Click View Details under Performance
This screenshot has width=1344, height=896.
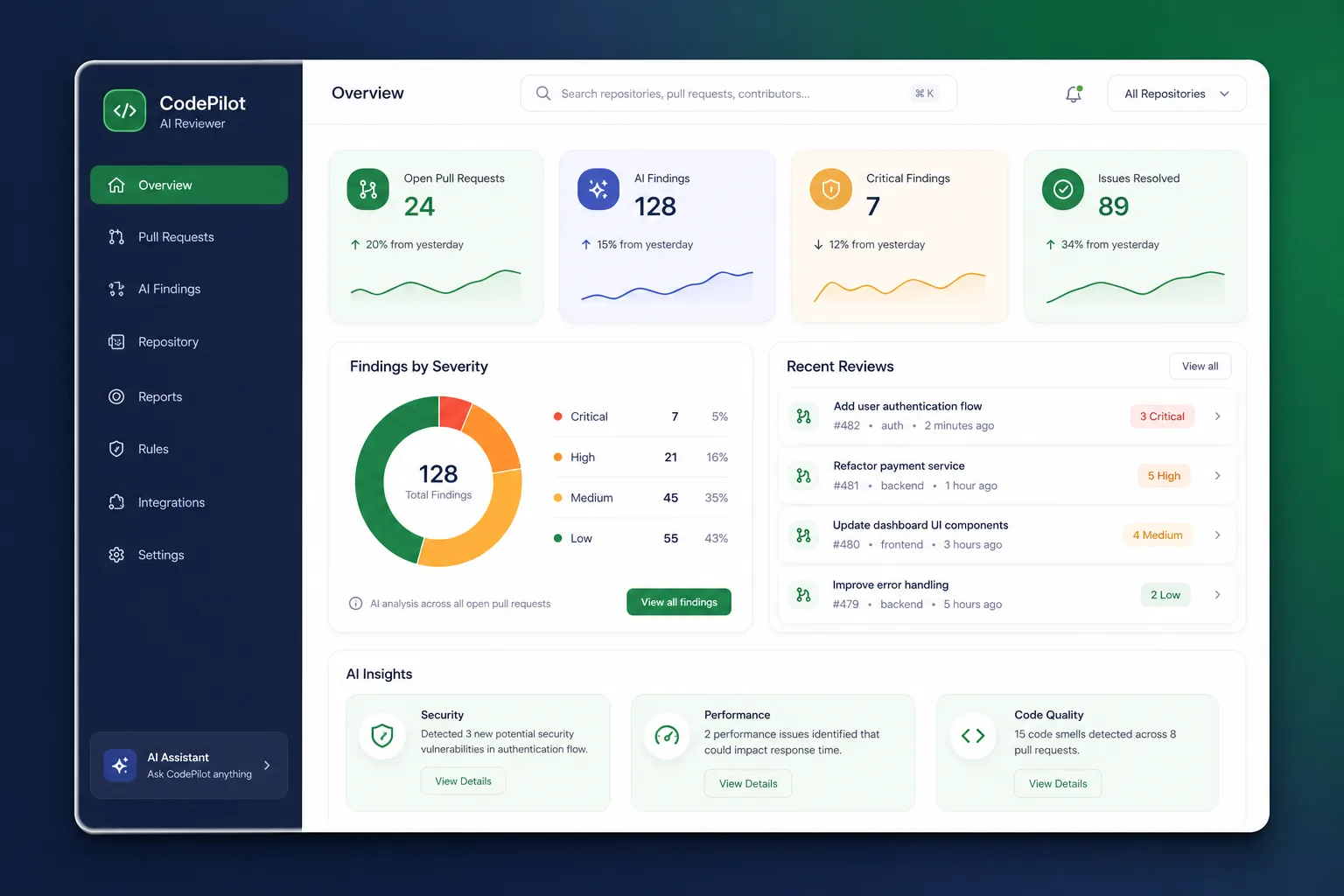point(748,784)
